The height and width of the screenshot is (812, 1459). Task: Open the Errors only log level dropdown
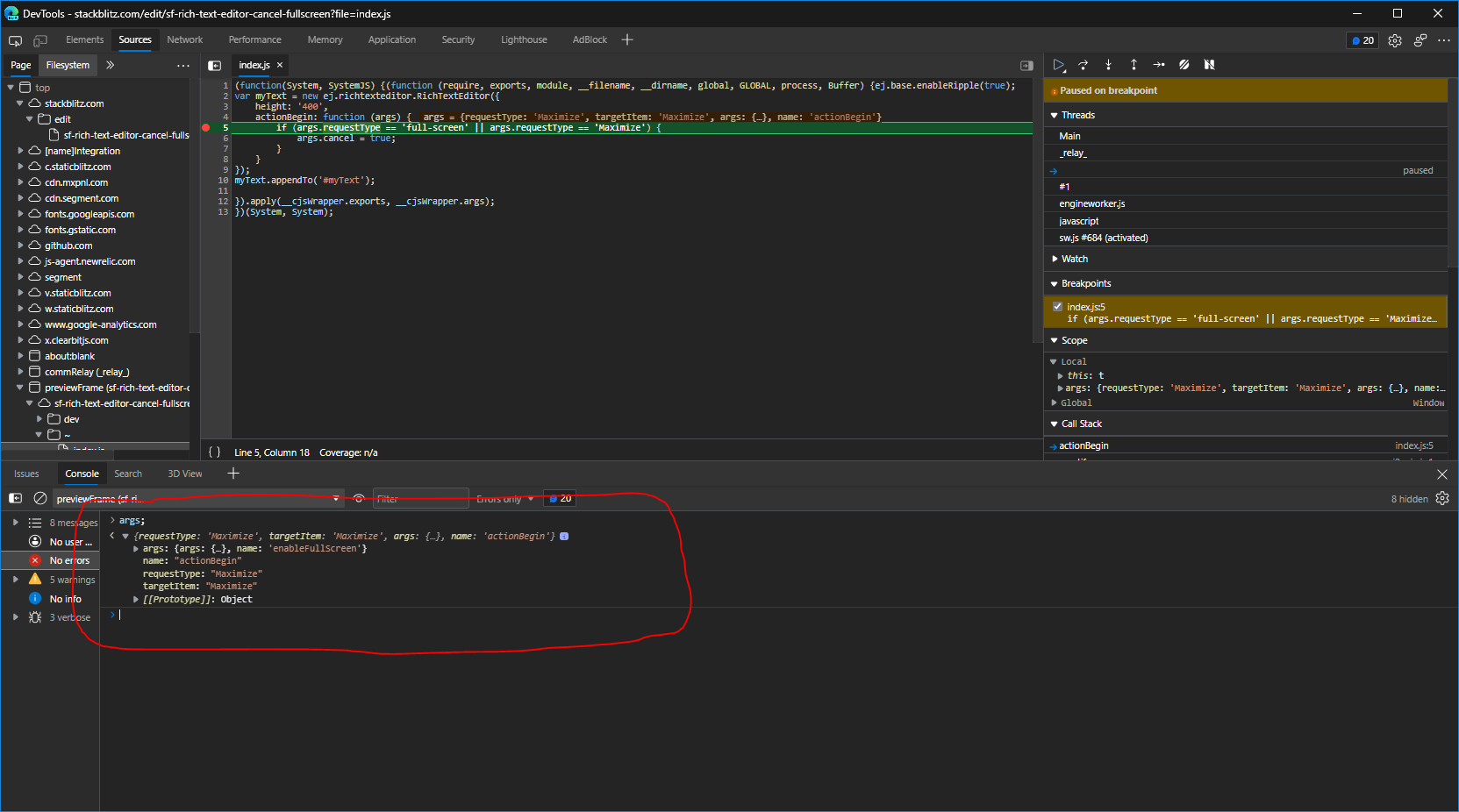click(x=504, y=499)
